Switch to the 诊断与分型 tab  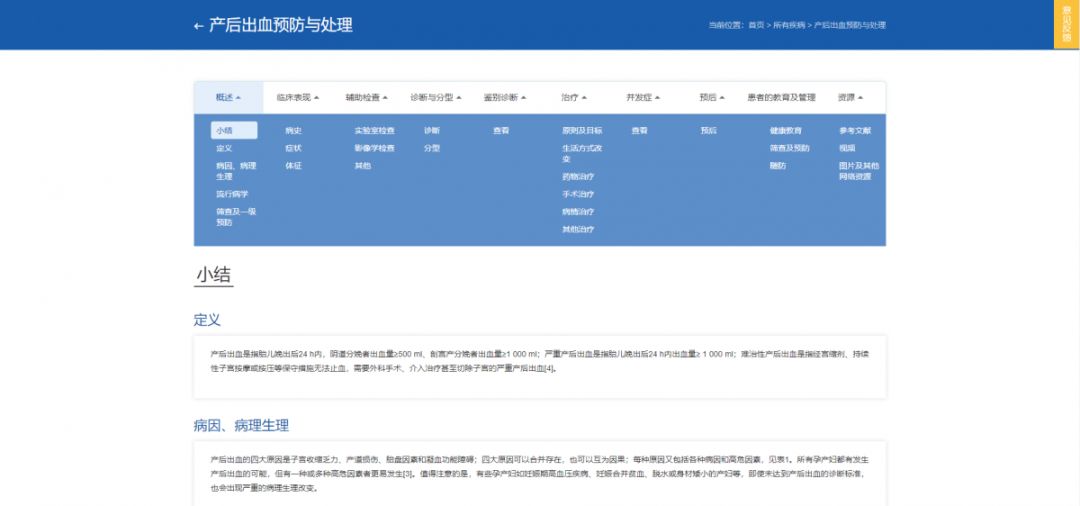coord(435,98)
